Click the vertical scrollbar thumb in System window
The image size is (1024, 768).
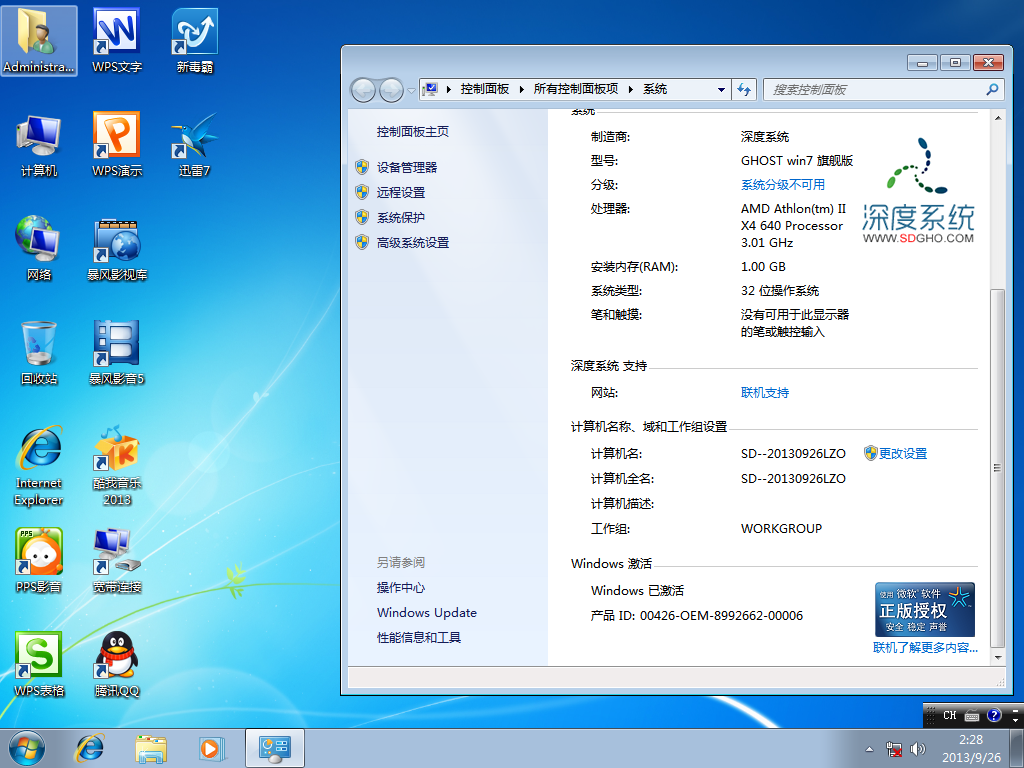[997, 467]
